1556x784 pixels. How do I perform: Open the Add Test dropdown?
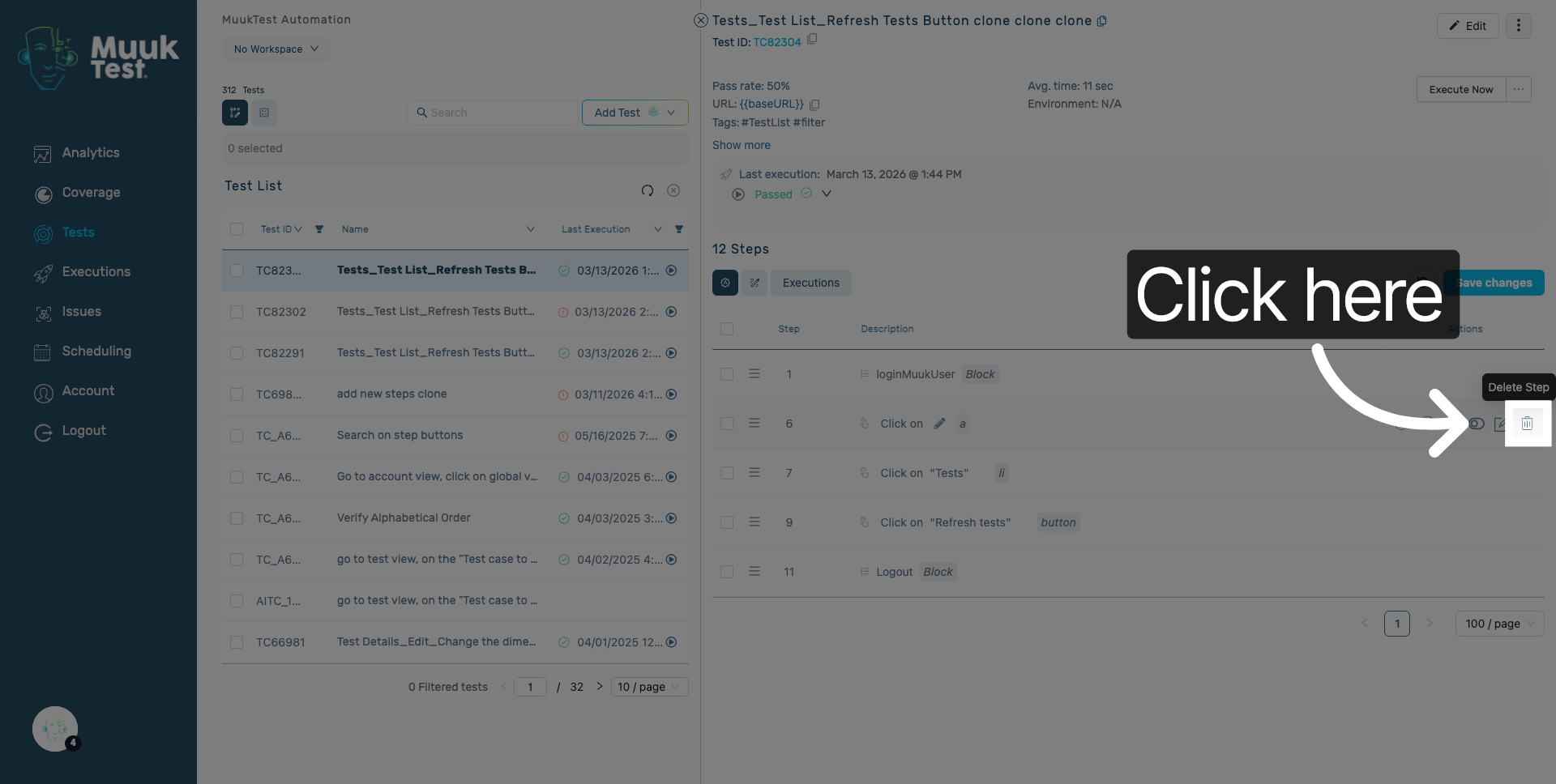pos(635,113)
